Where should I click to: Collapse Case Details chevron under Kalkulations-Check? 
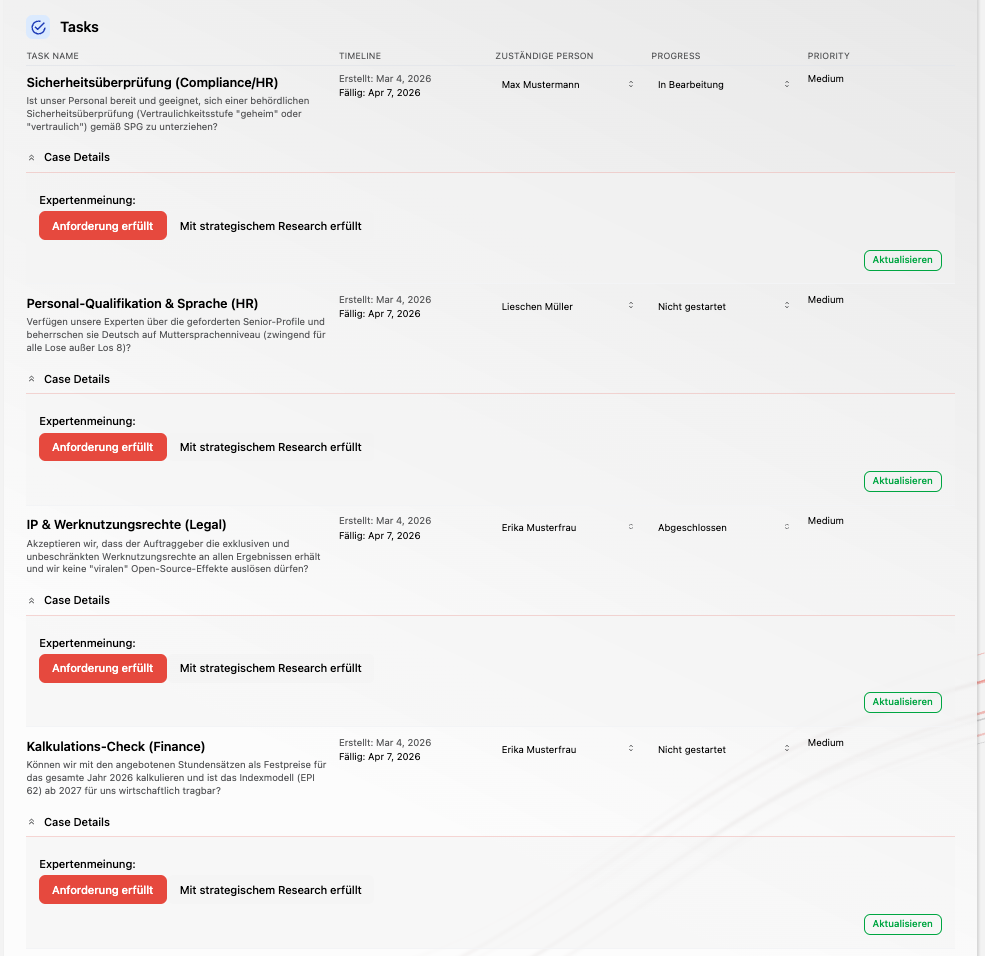click(32, 823)
